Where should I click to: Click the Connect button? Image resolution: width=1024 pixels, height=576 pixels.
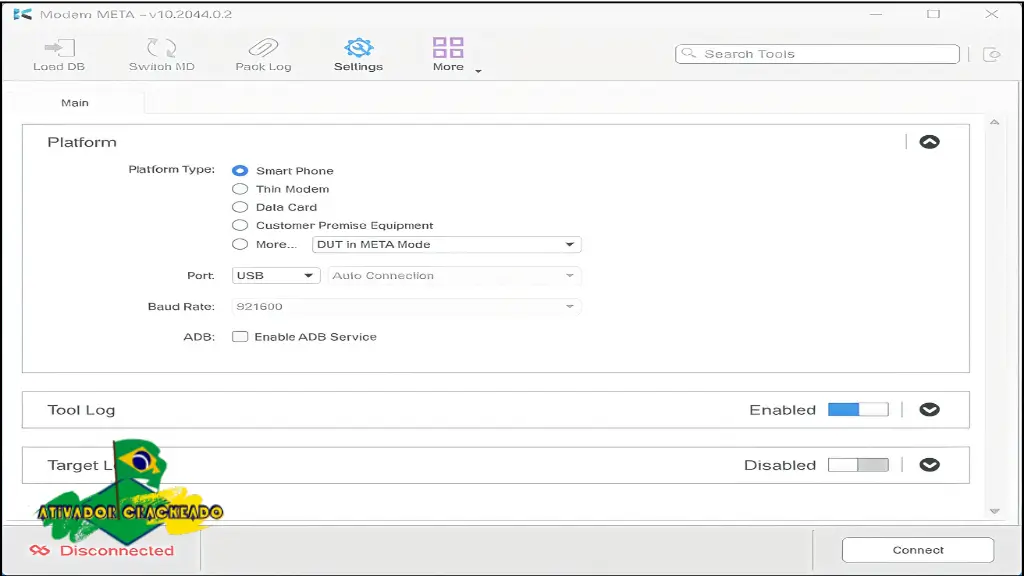tap(918, 550)
